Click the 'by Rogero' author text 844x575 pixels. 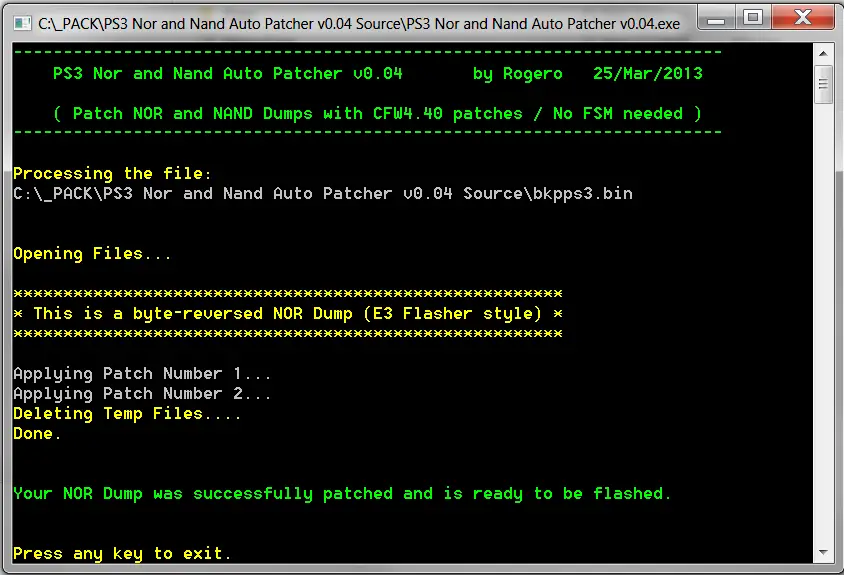coord(518,74)
